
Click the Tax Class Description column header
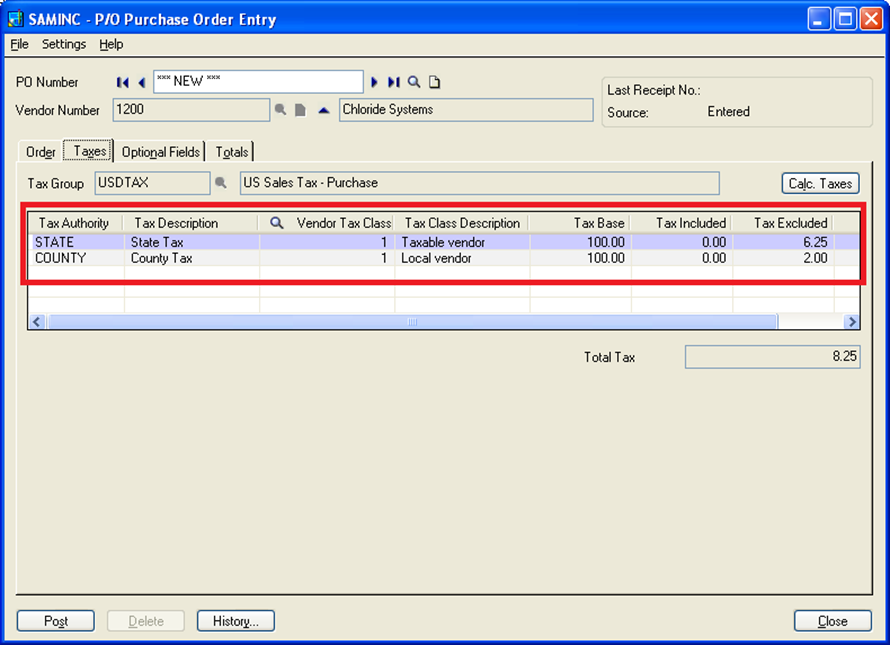(x=462, y=223)
